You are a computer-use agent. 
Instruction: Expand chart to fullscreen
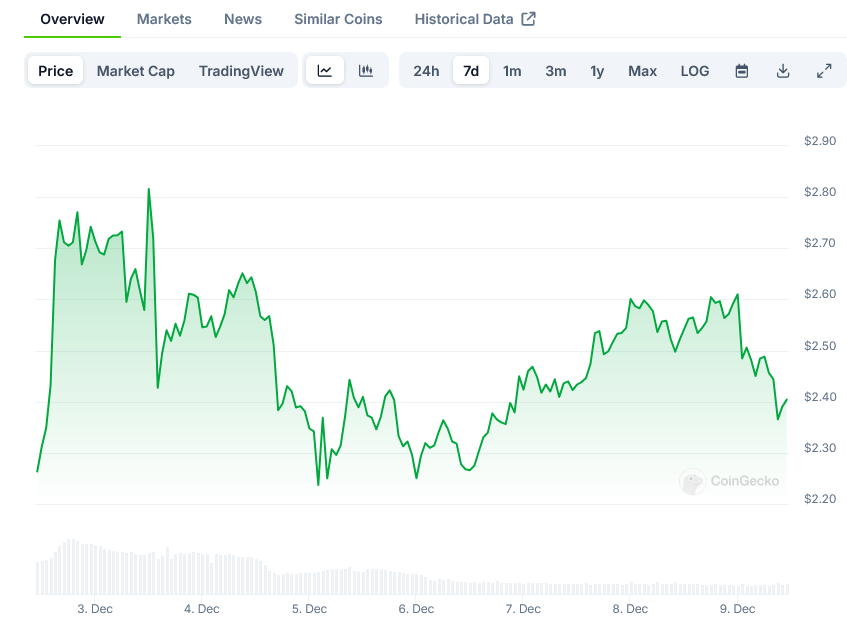click(824, 71)
